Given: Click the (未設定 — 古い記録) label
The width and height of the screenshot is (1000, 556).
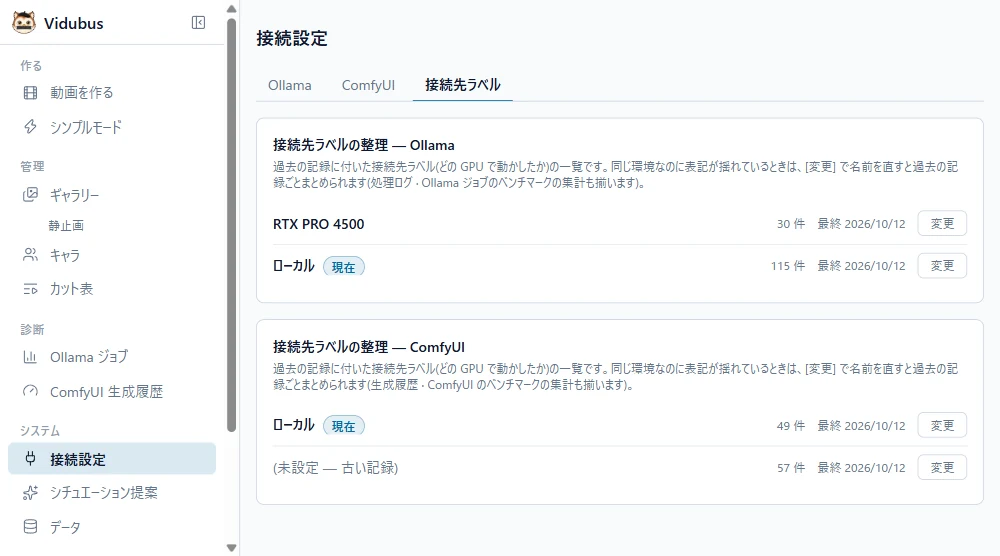Looking at the screenshot, I should (335, 468).
